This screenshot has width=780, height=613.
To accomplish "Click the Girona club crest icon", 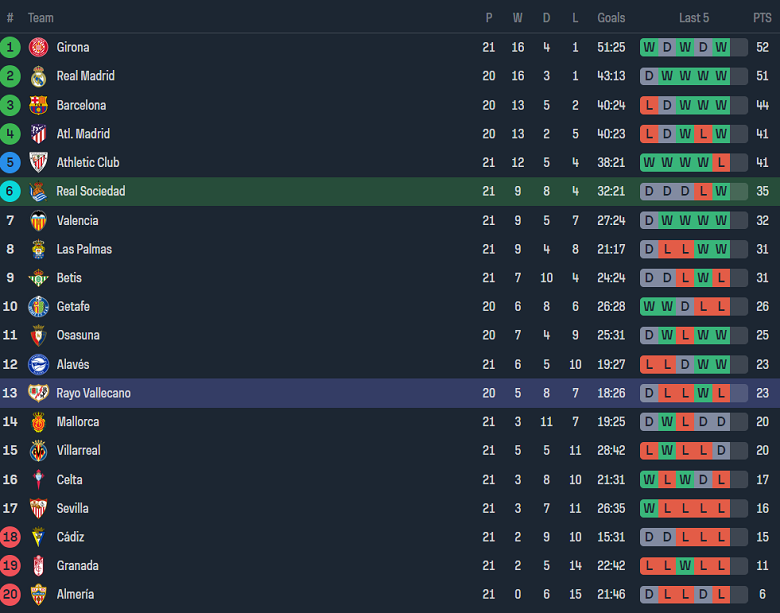I will click(x=38, y=47).
